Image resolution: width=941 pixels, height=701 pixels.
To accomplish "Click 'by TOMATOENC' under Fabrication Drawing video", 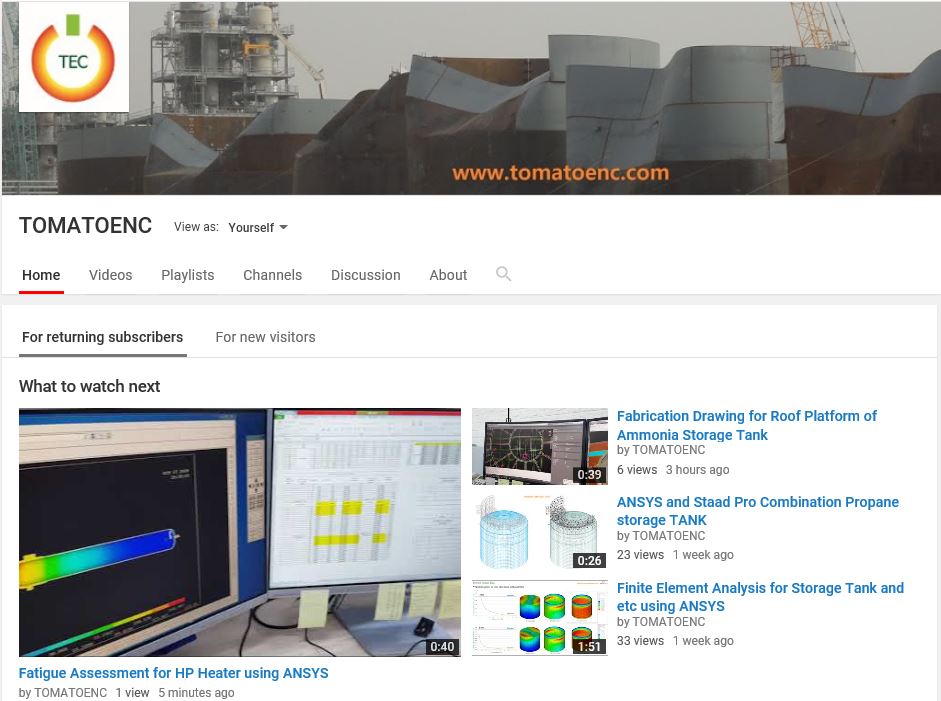I will coord(661,450).
